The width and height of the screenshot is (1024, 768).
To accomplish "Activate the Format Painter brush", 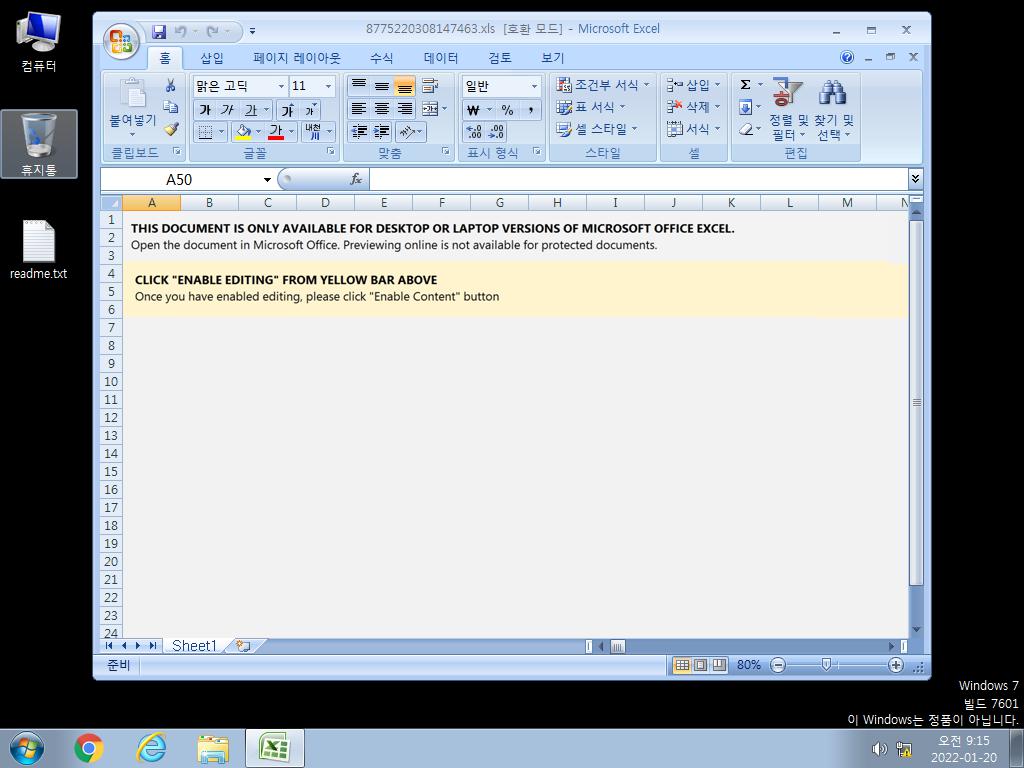I will [171, 129].
